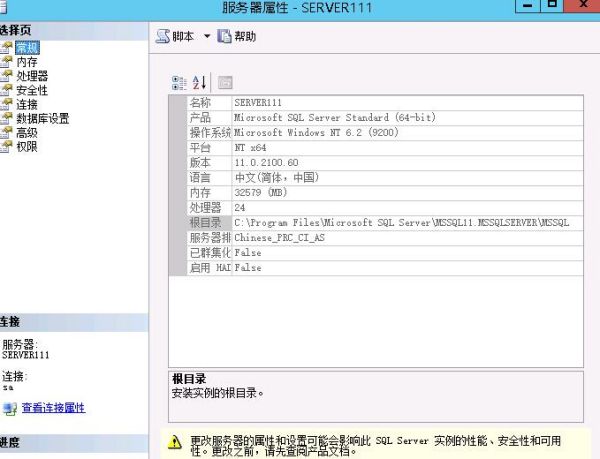
Task: Select the 操作系统 value Microsoft Windows NT 6.2
Action: tap(408, 133)
